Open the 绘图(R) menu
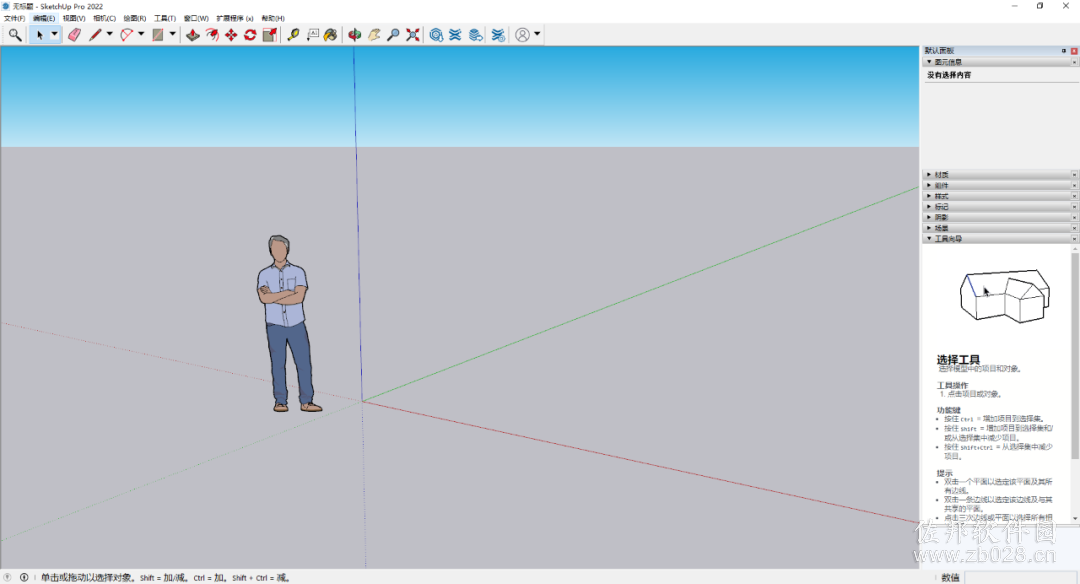 (x=135, y=19)
